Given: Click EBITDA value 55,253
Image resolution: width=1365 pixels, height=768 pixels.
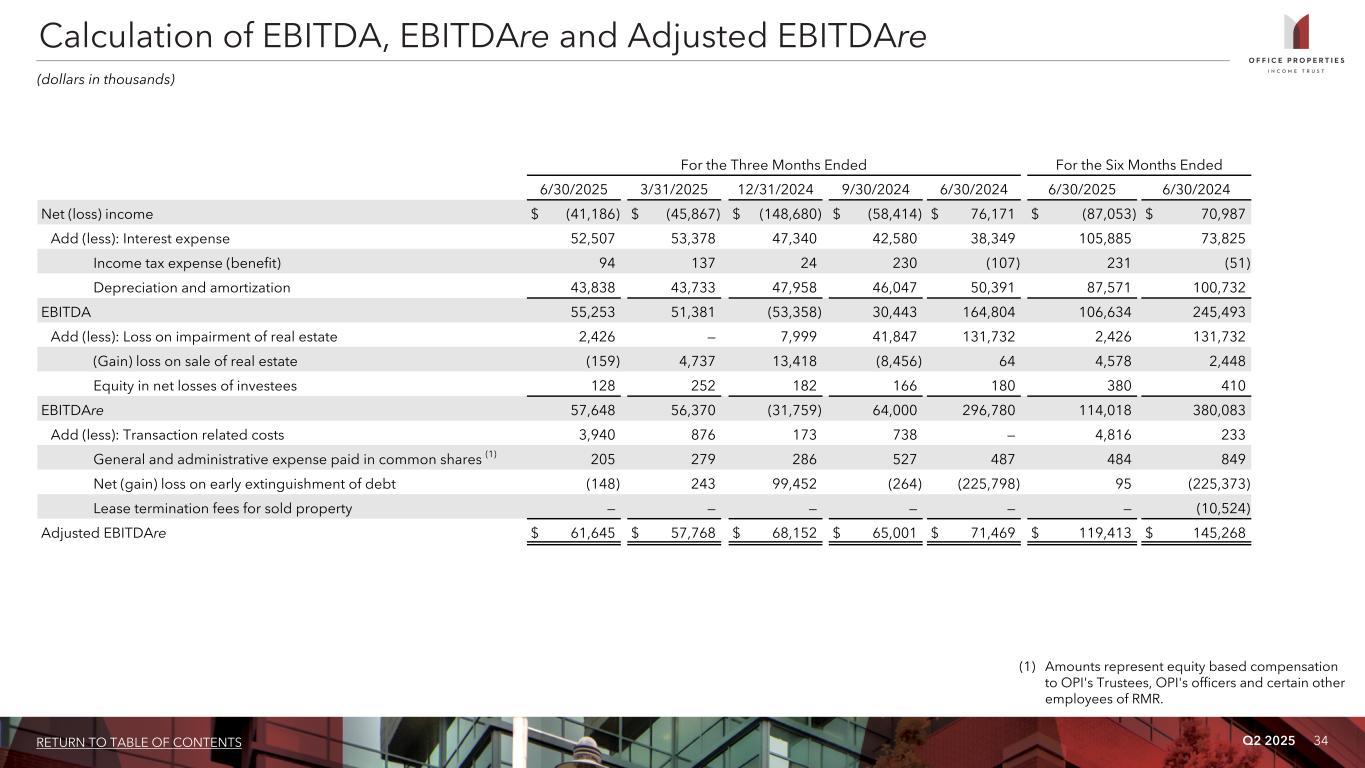Looking at the screenshot, I should coord(593,312).
